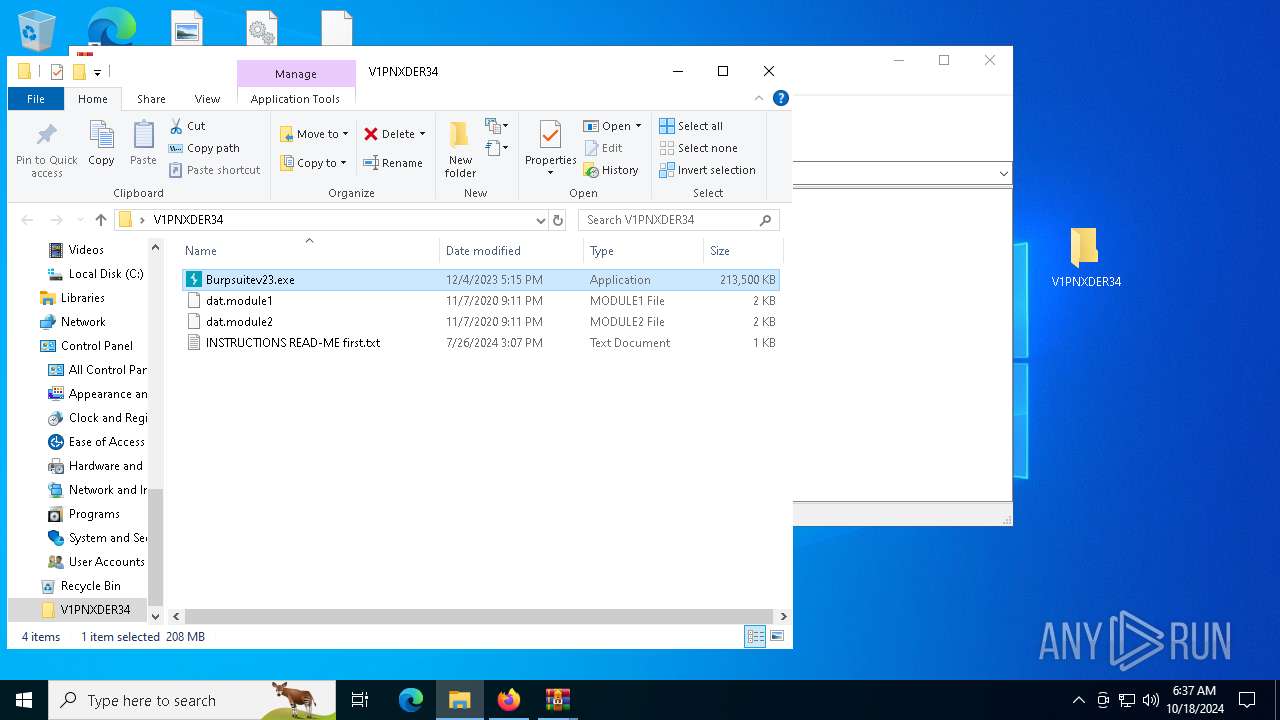Switch to the Share tab
1280x720 pixels.
pos(152,99)
